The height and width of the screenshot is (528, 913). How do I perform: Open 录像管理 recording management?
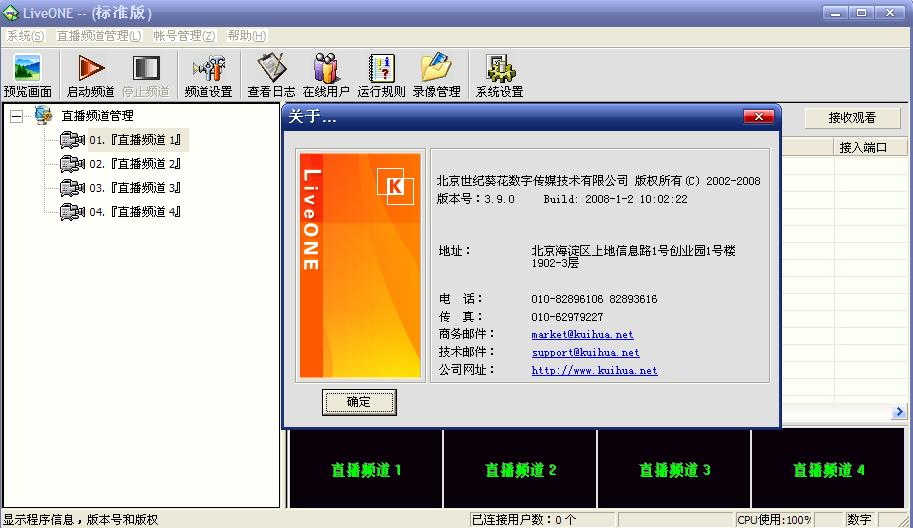(x=436, y=76)
